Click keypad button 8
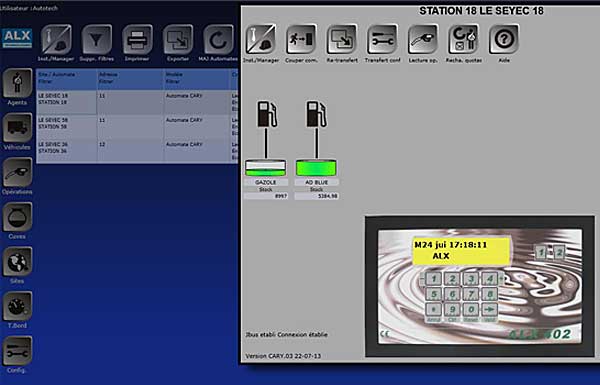The width and height of the screenshot is (600, 385). tap(489, 294)
